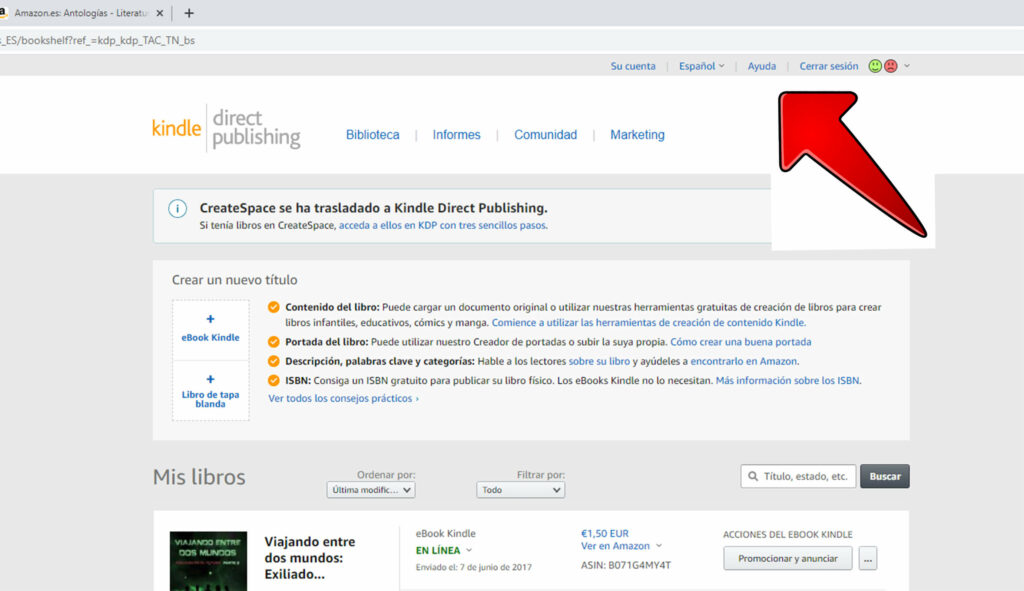This screenshot has width=1024, height=591.
Task: Open the Biblioteca tab
Action: [x=372, y=135]
